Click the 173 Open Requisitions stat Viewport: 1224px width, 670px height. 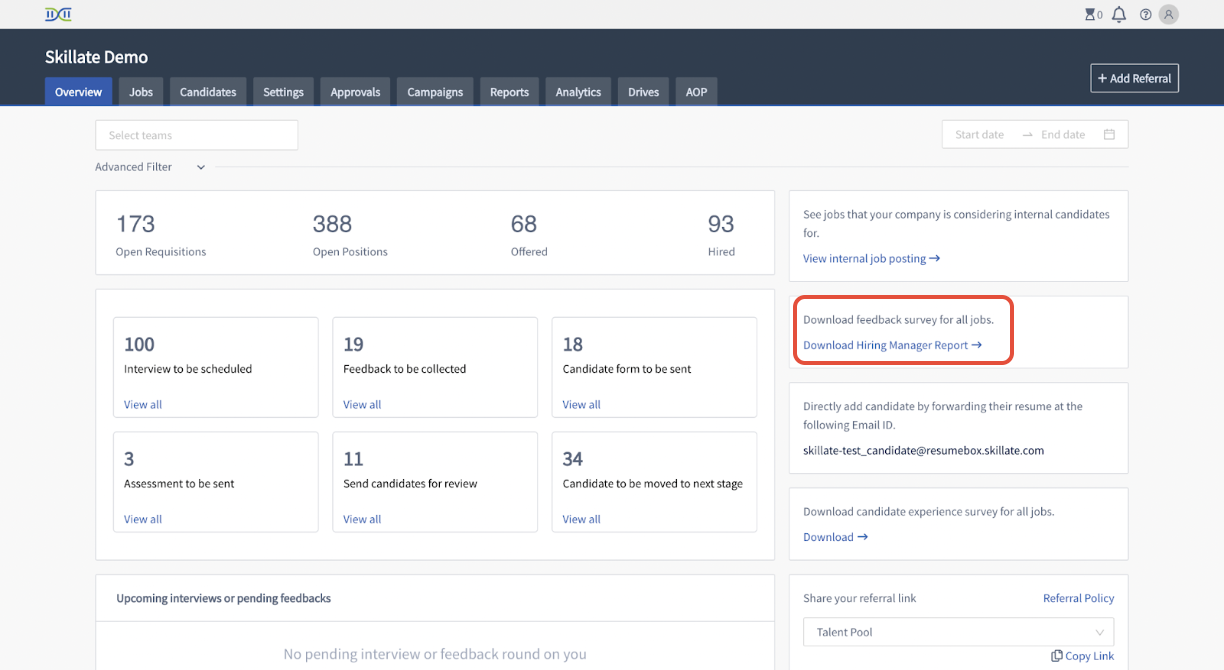pos(161,234)
